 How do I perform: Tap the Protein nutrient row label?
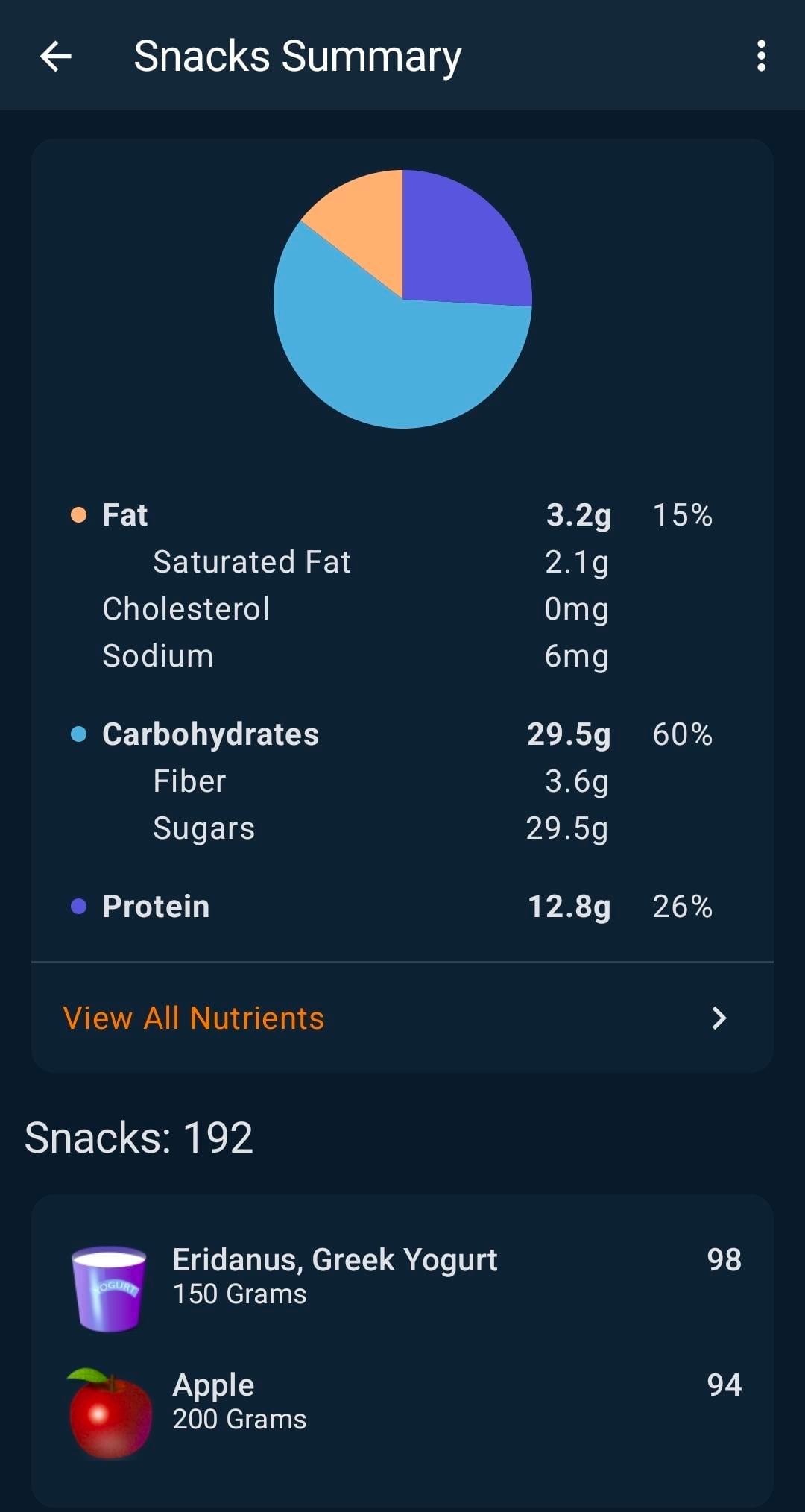coord(156,907)
